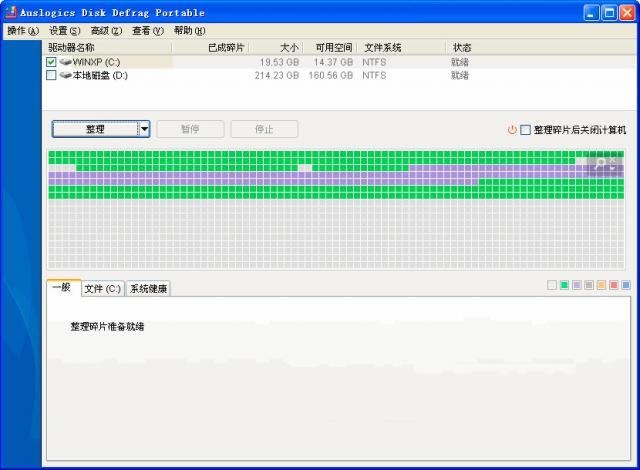Screen dimensions: 640x470
Task: Click the 214.23 GB size value
Action: (277, 75)
